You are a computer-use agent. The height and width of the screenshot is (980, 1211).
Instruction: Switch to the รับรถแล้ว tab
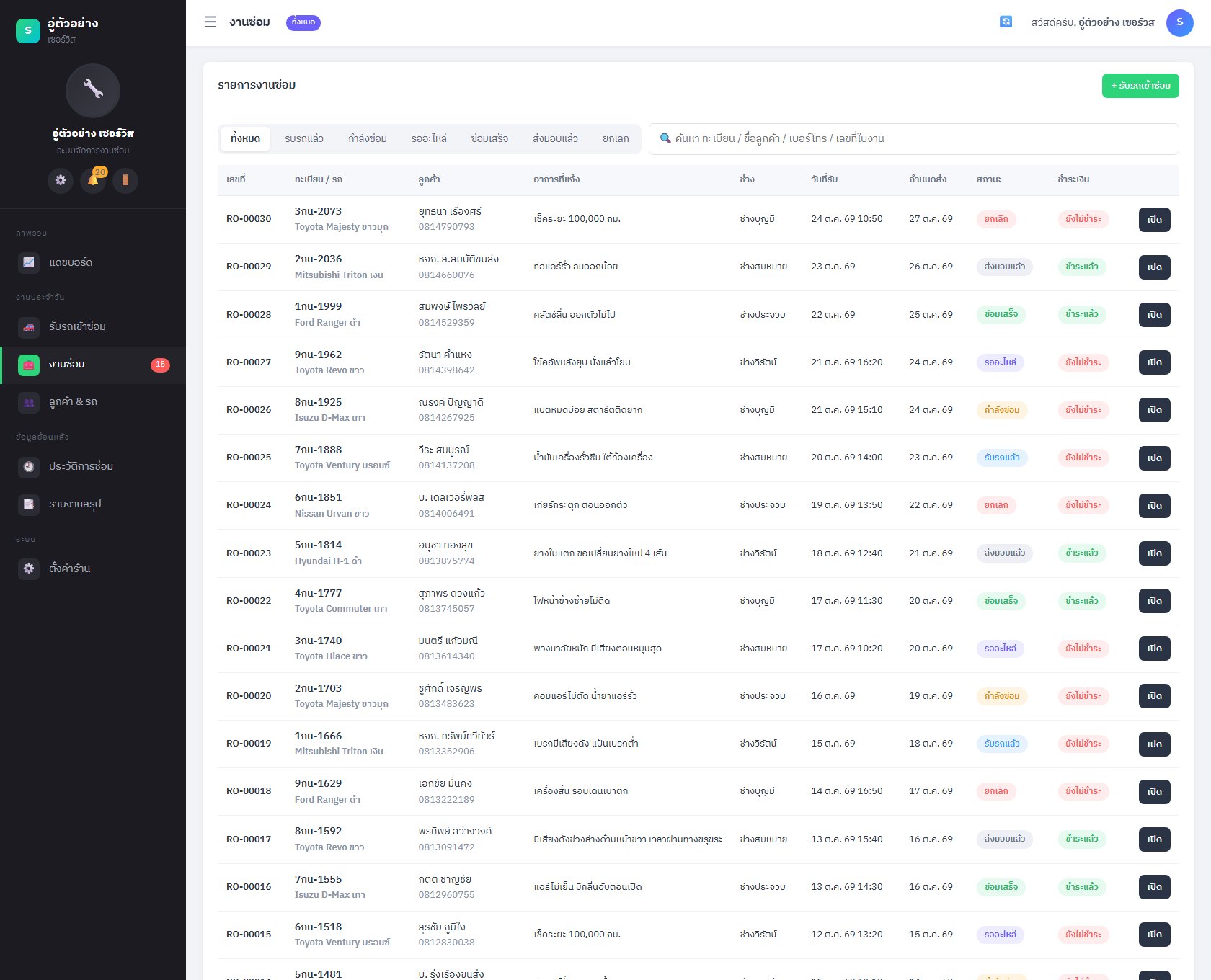point(304,139)
